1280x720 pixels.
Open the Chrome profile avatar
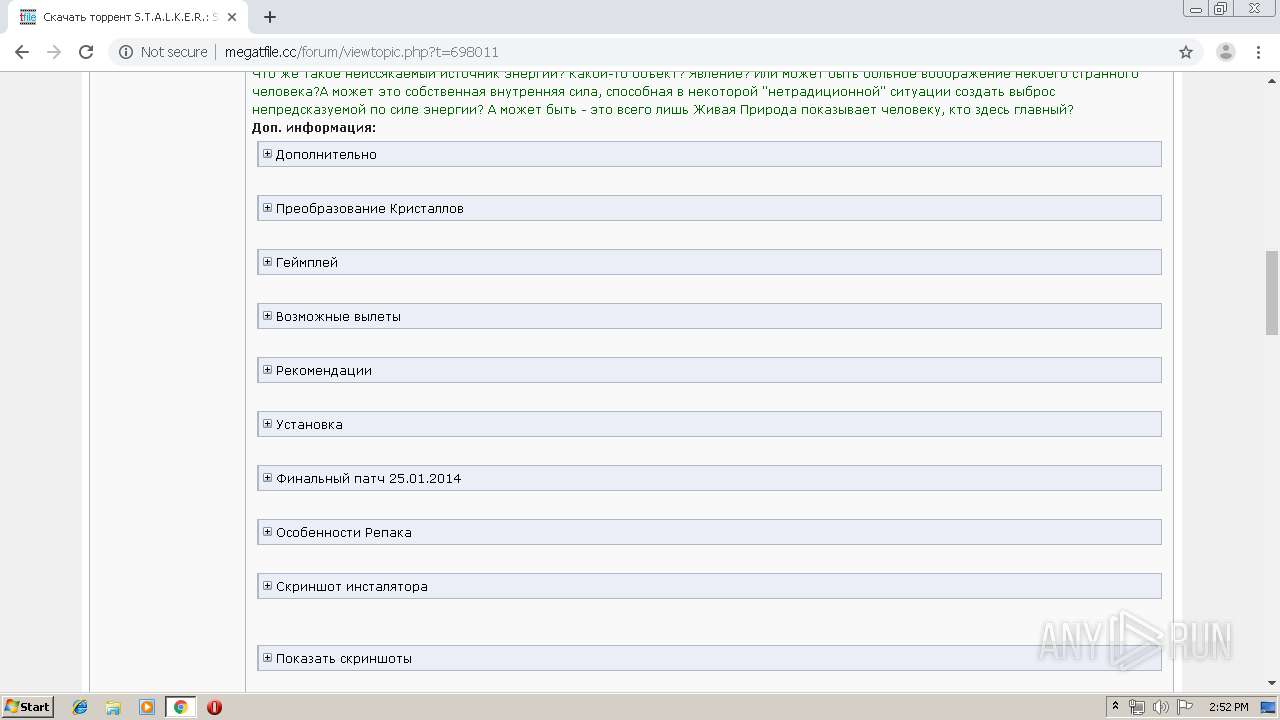pos(1225,52)
